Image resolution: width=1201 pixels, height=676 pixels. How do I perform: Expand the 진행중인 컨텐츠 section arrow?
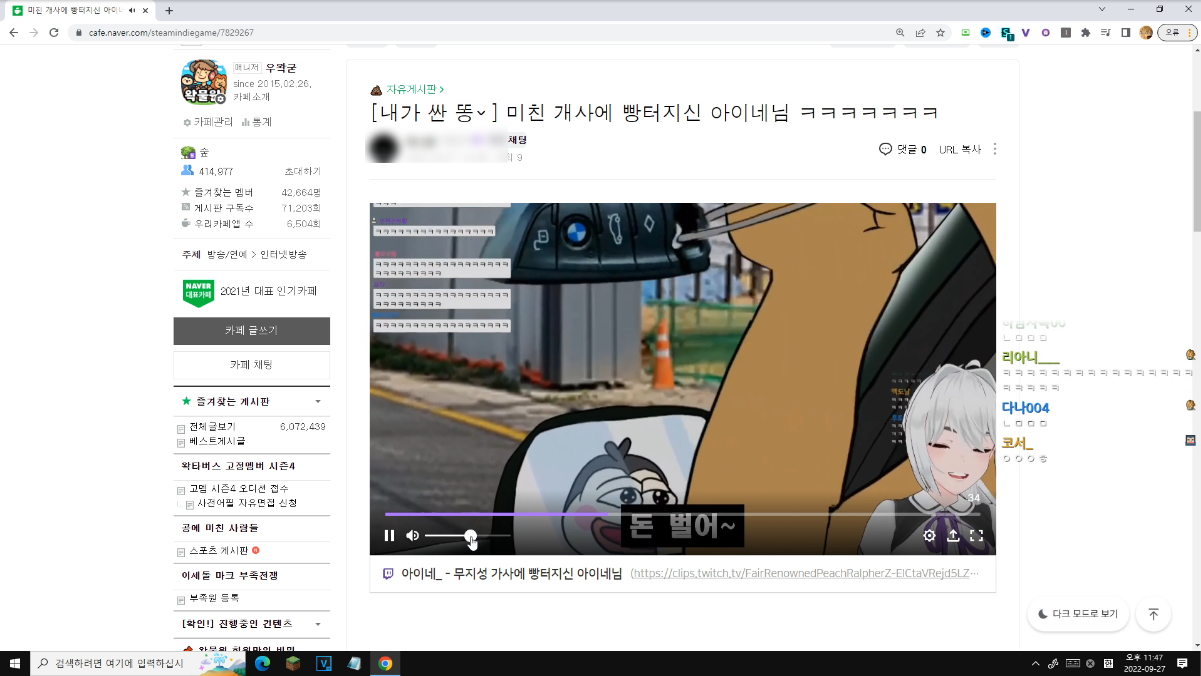pyautogui.click(x=318, y=624)
